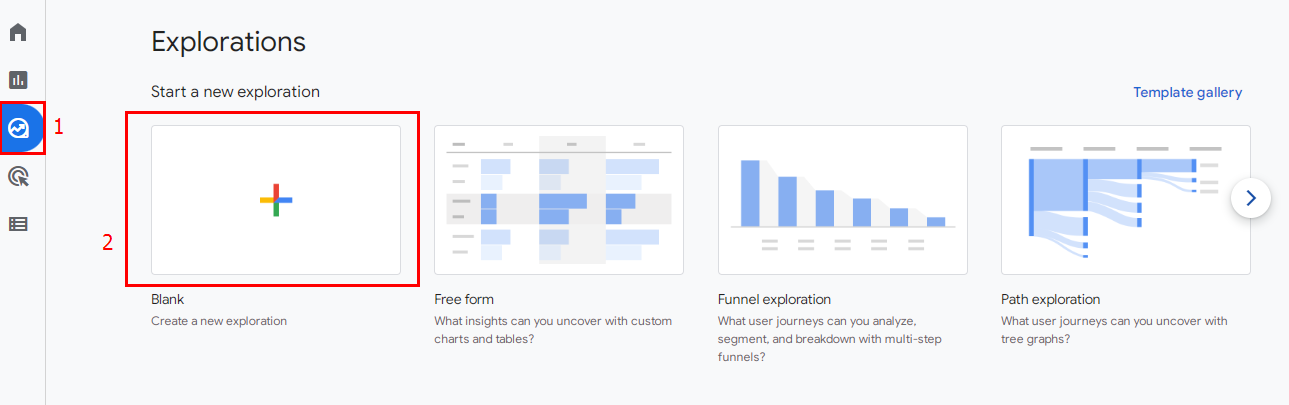Open the Template gallery link
The height and width of the screenshot is (405, 1289).
point(1187,92)
